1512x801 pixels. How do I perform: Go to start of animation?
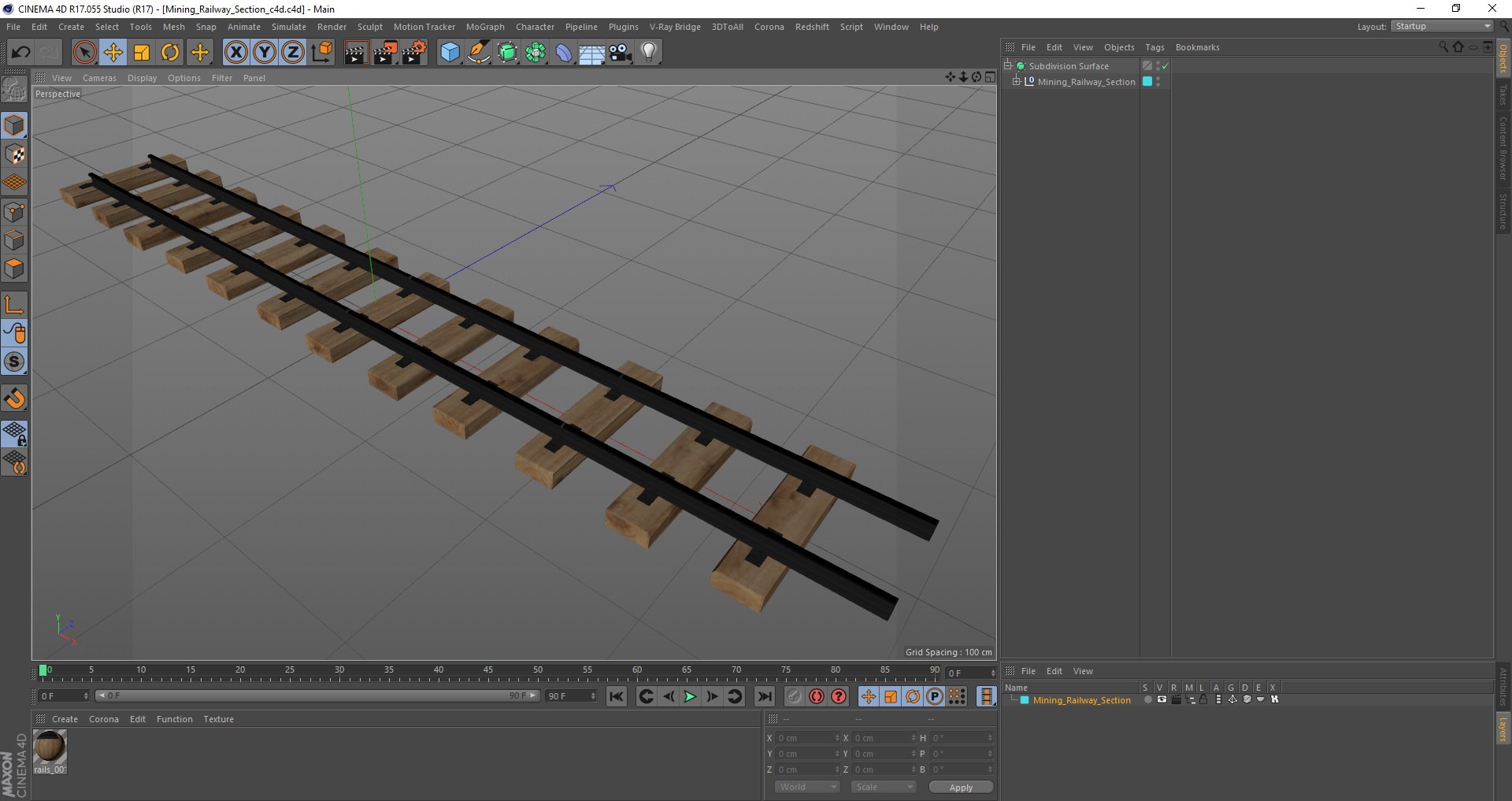tap(617, 696)
